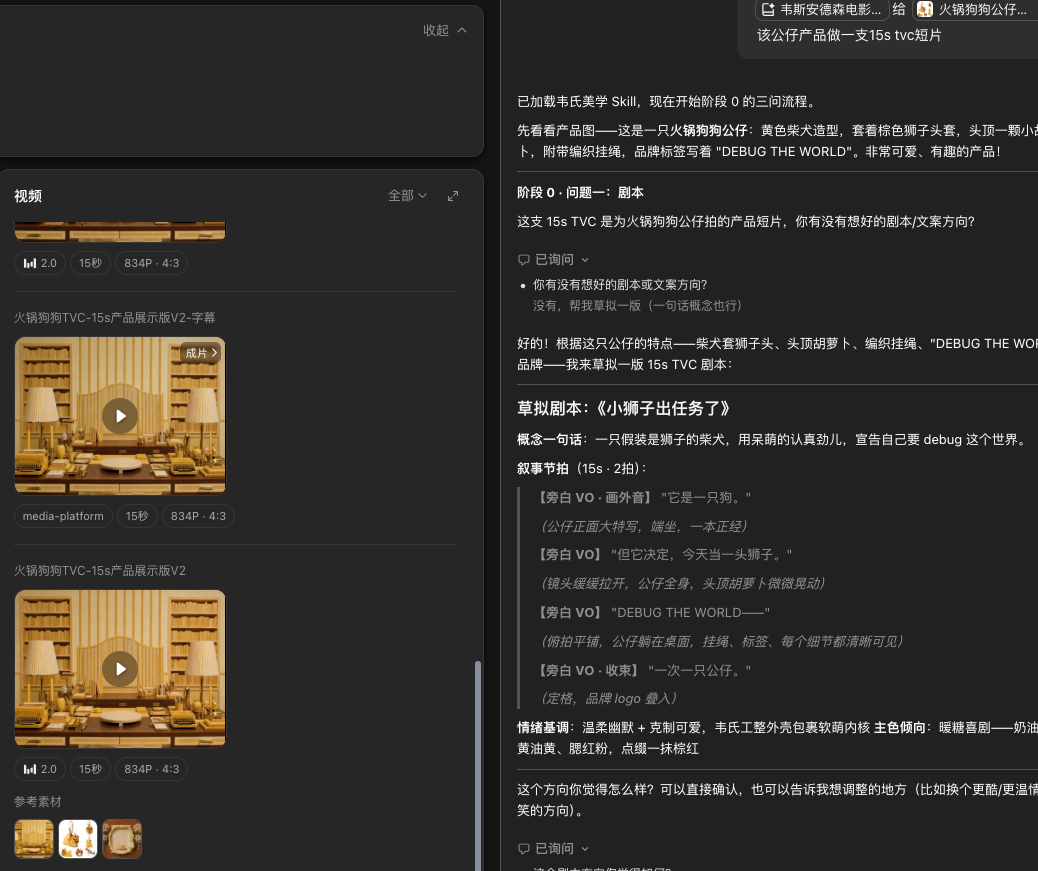The height and width of the screenshot is (871, 1038).
Task: Click the question 你有没有想好的剧本或文案方向？
Action: (x=620, y=285)
